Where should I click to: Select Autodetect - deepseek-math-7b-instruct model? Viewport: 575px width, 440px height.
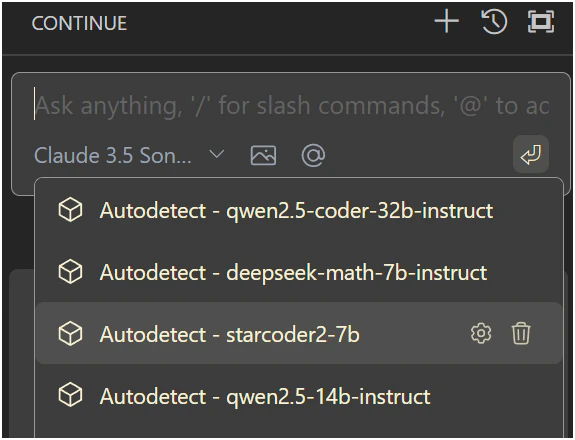(x=299, y=272)
